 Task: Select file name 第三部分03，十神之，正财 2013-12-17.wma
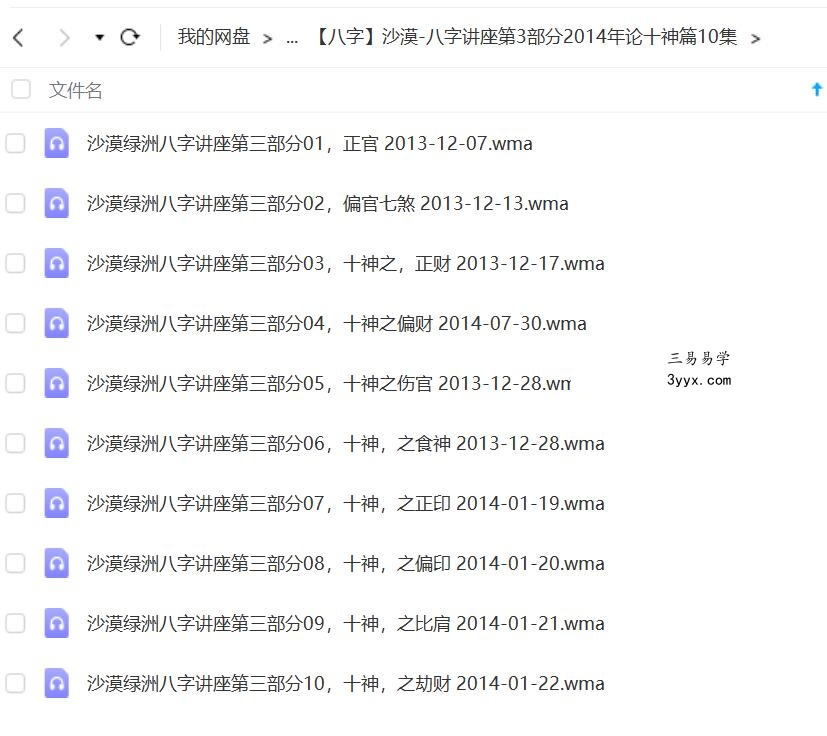click(x=345, y=263)
